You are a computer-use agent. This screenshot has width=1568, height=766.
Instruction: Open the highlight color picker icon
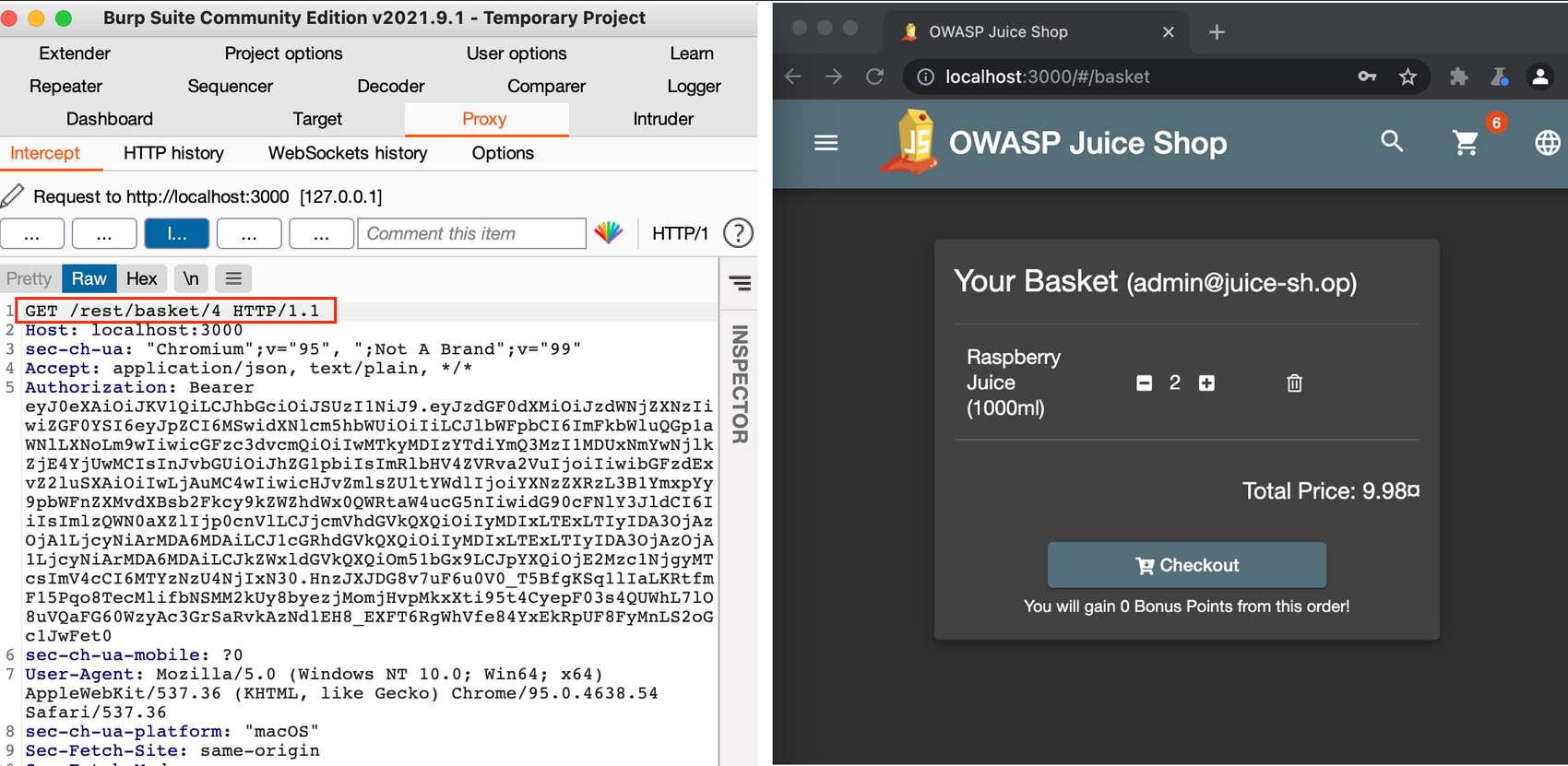click(609, 233)
